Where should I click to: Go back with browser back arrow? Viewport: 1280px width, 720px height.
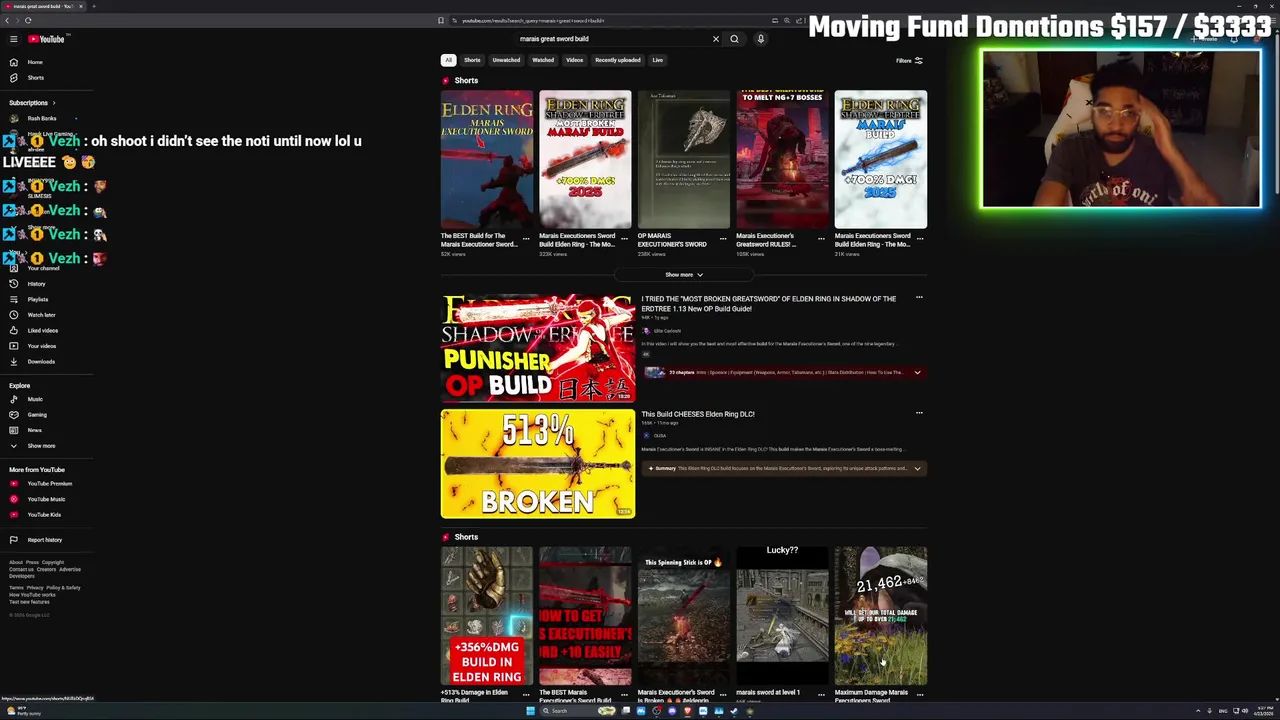tap(7, 20)
